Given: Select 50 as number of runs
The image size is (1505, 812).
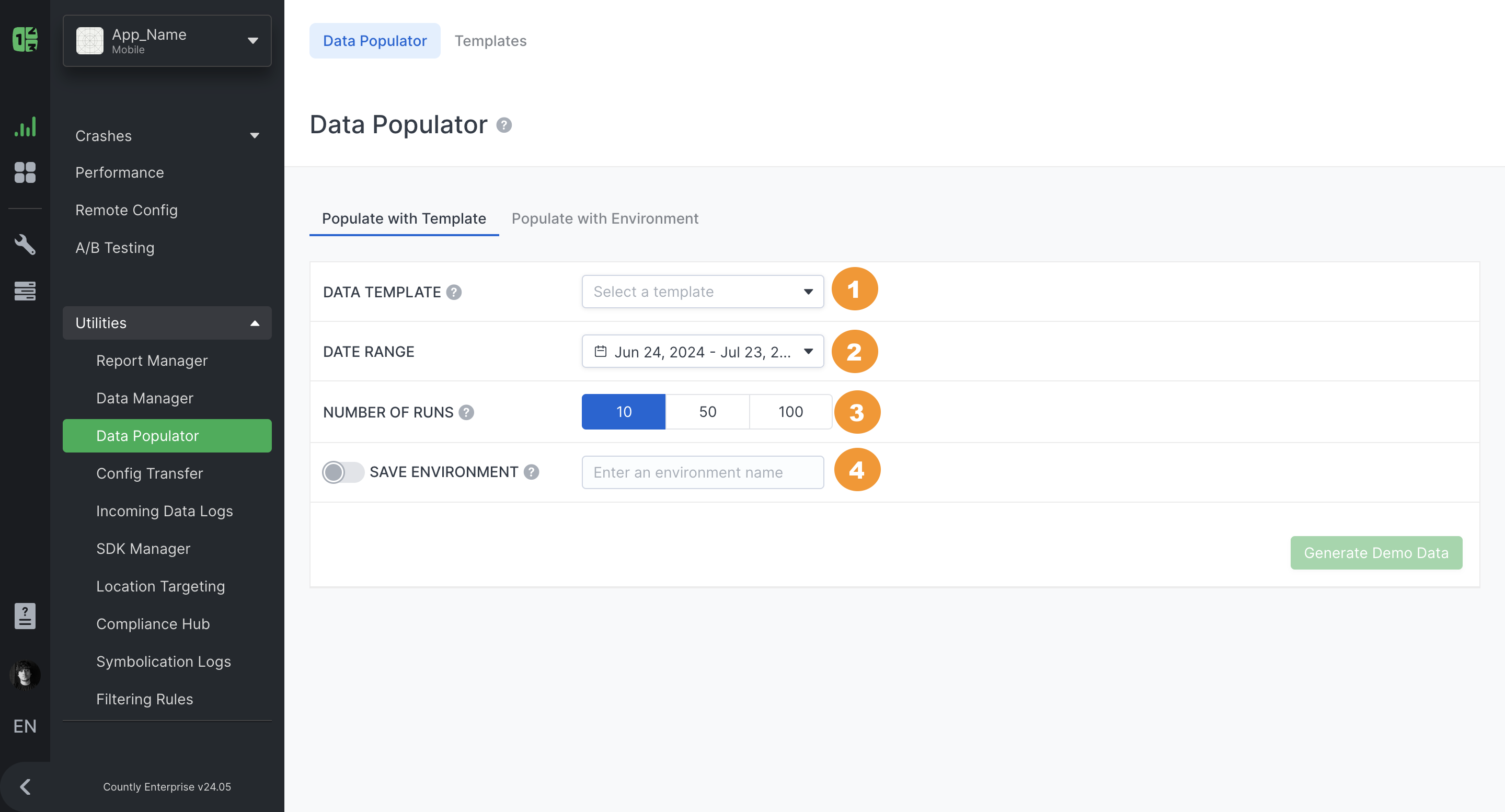Looking at the screenshot, I should 707,412.
